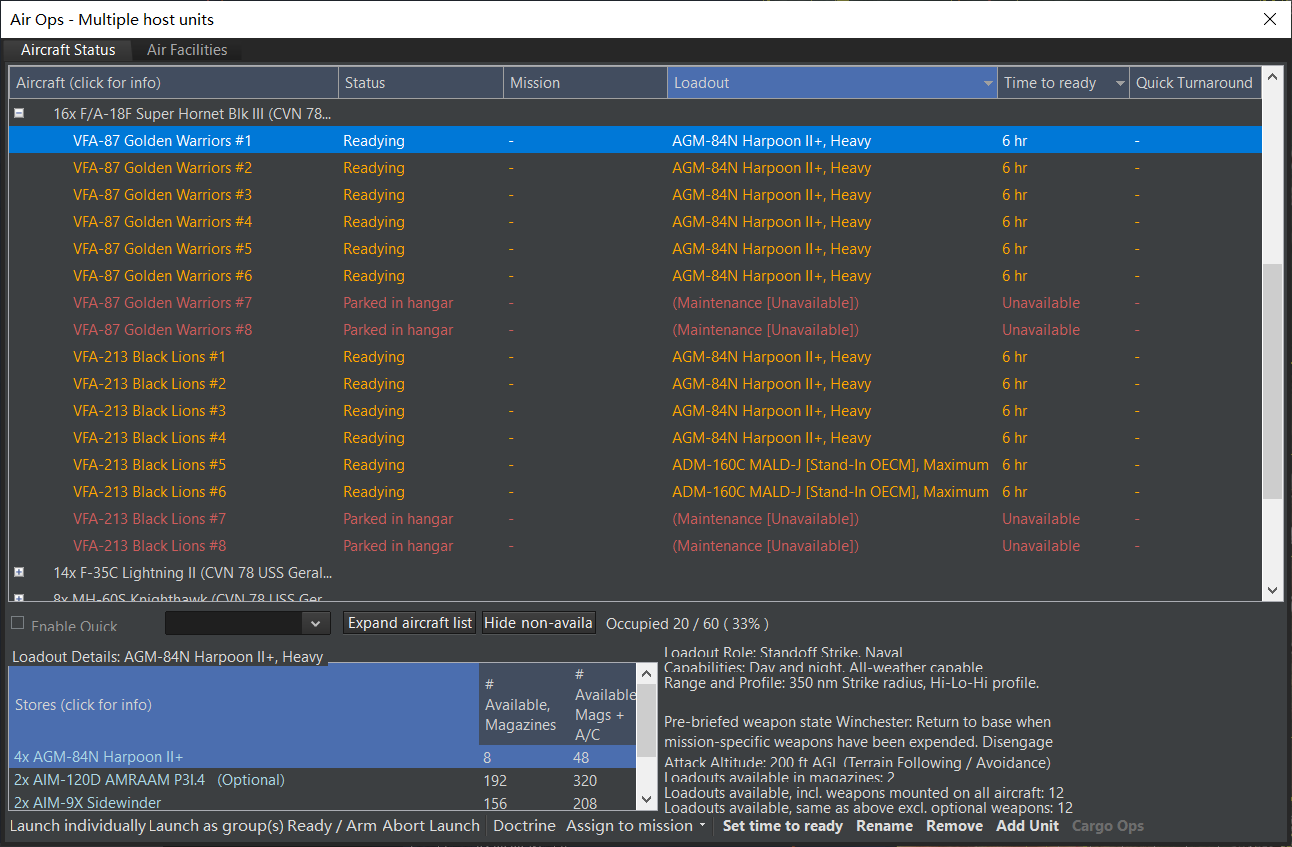Select VFA-213 Black Lions #7
1292x847 pixels.
[635, 519]
